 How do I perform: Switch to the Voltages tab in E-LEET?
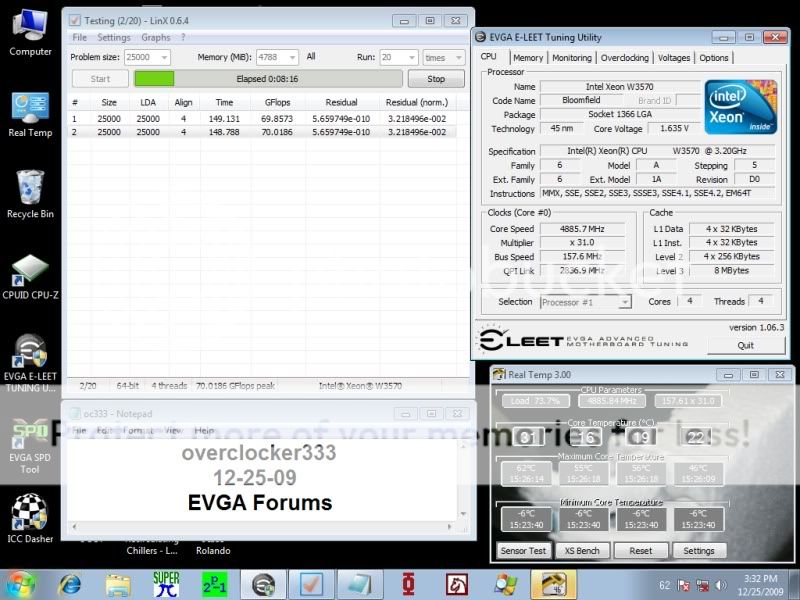673,58
